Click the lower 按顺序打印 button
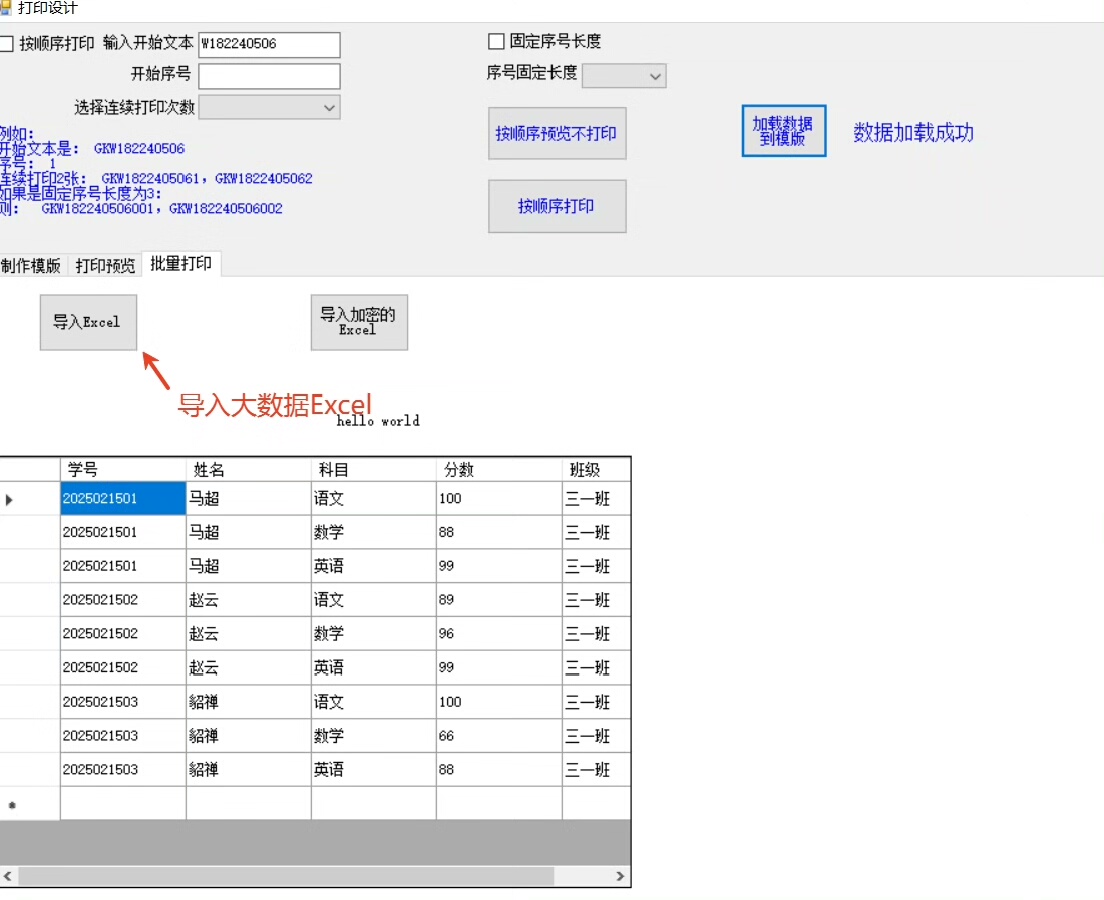The height and width of the screenshot is (900, 1104). [557, 207]
